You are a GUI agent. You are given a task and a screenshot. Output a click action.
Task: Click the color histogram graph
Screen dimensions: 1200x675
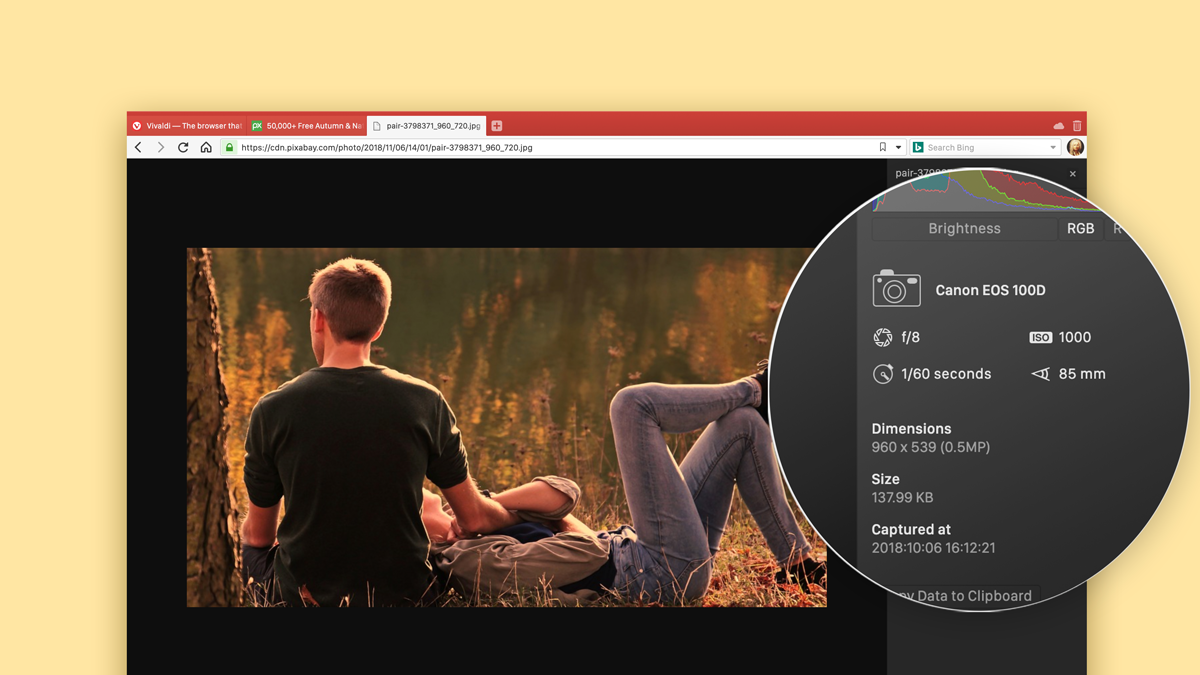[985, 190]
